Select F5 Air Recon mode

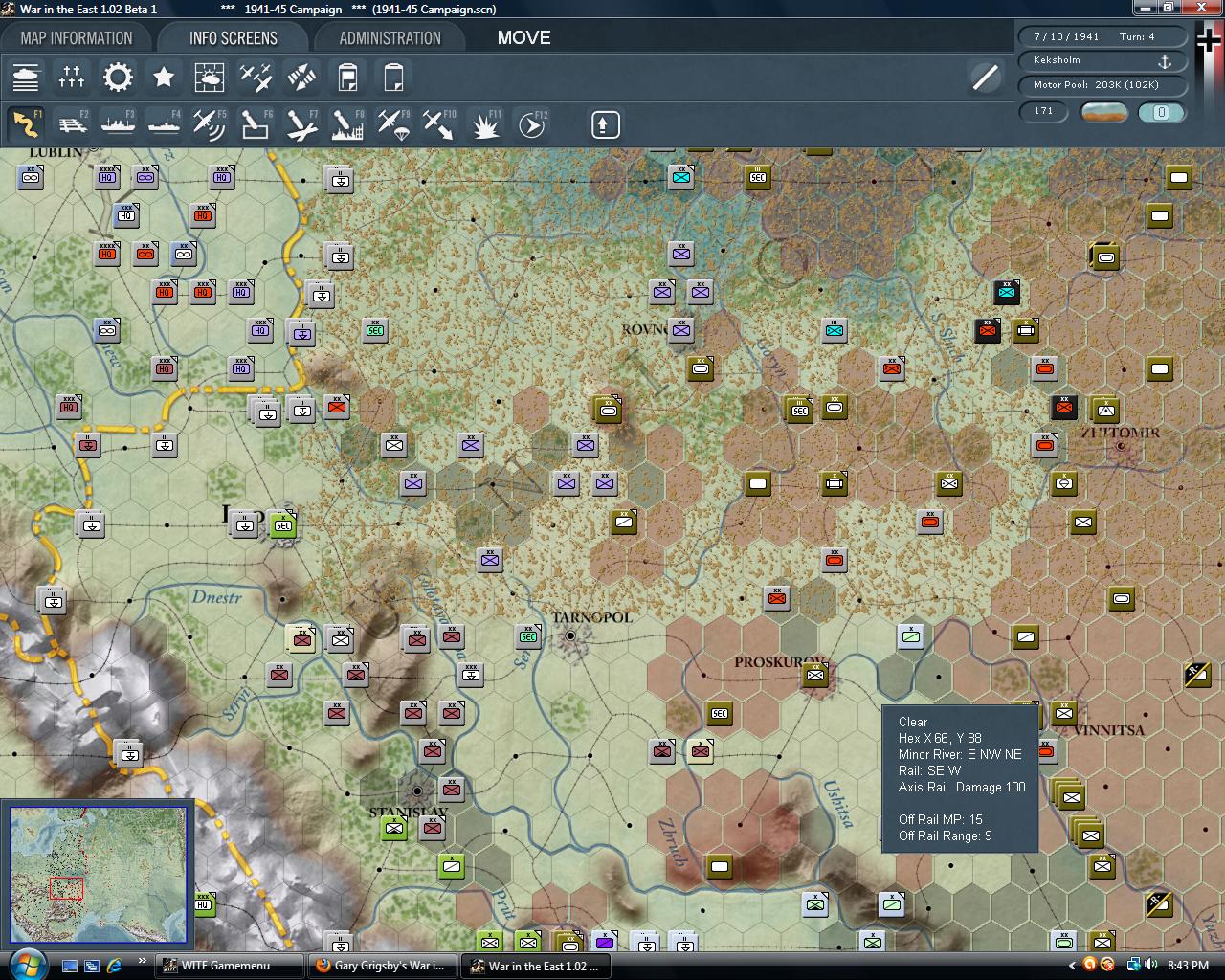[x=210, y=124]
